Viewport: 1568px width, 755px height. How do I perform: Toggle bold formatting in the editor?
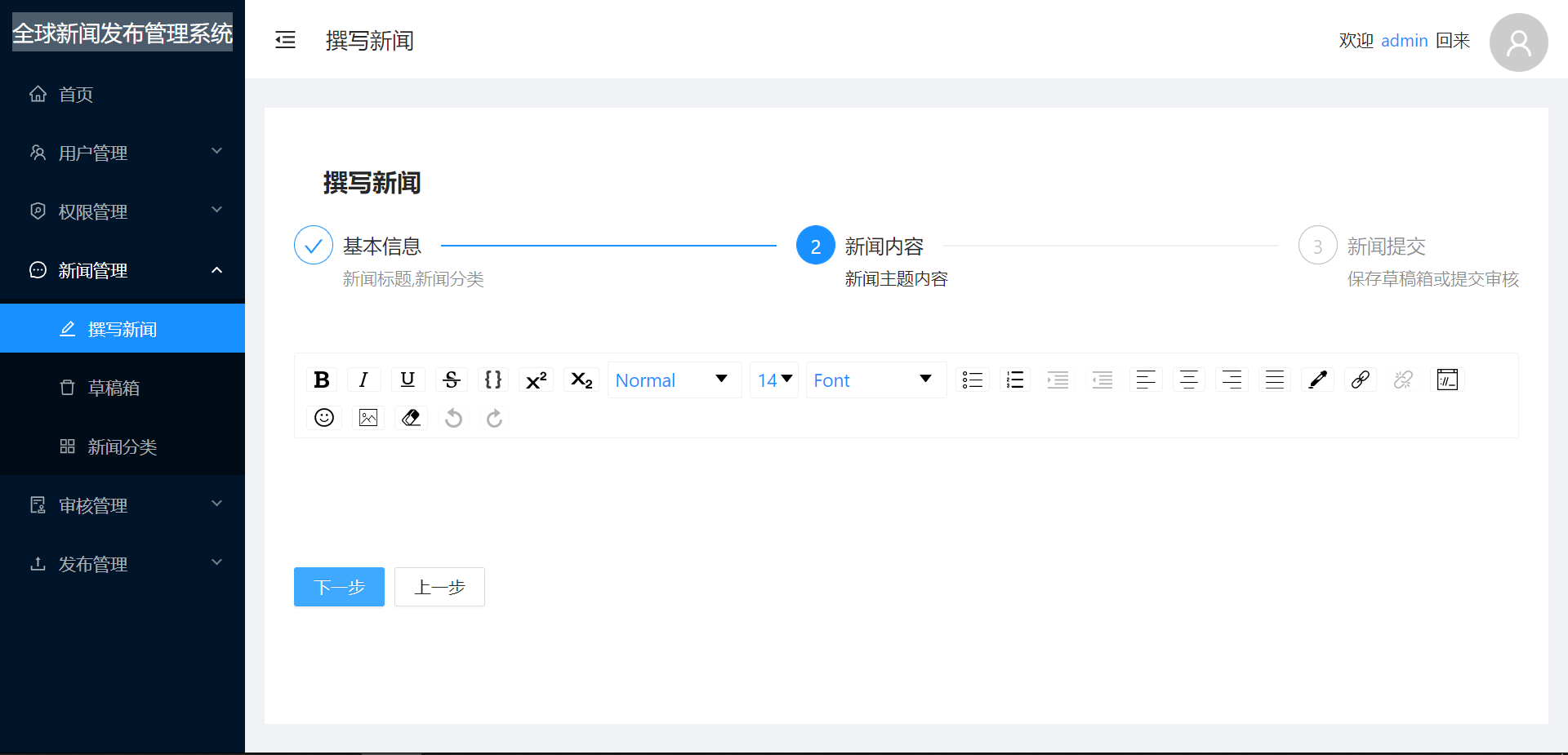point(322,380)
